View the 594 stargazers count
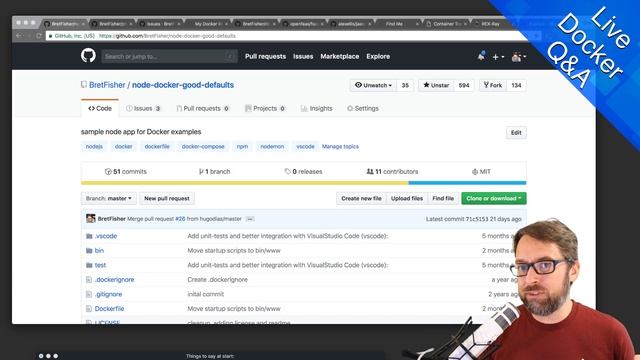The width and height of the screenshot is (640, 360). point(464,85)
